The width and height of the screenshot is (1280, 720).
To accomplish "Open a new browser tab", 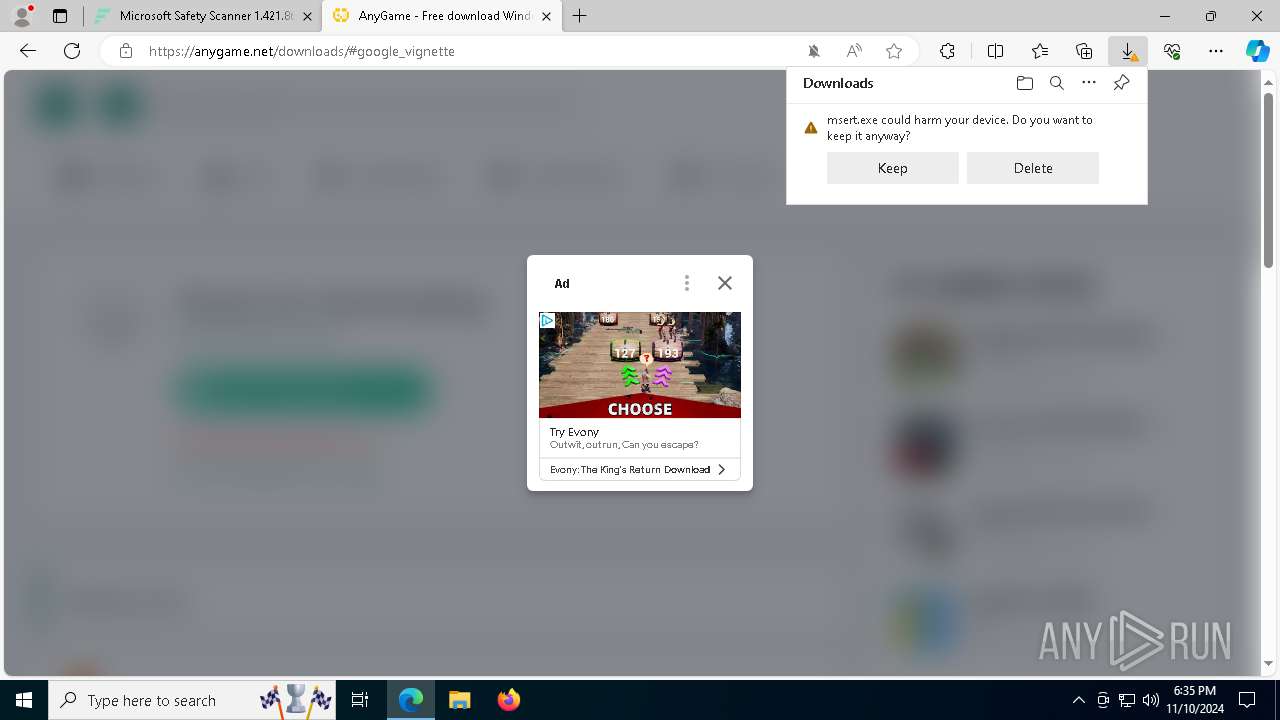I will pyautogui.click(x=579, y=16).
